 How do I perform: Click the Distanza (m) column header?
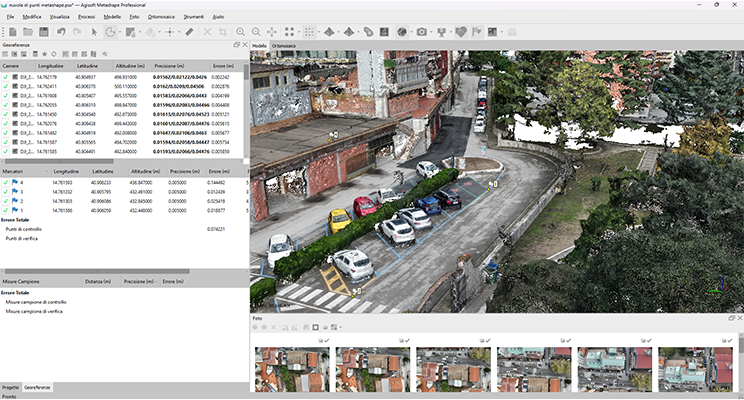[98, 281]
